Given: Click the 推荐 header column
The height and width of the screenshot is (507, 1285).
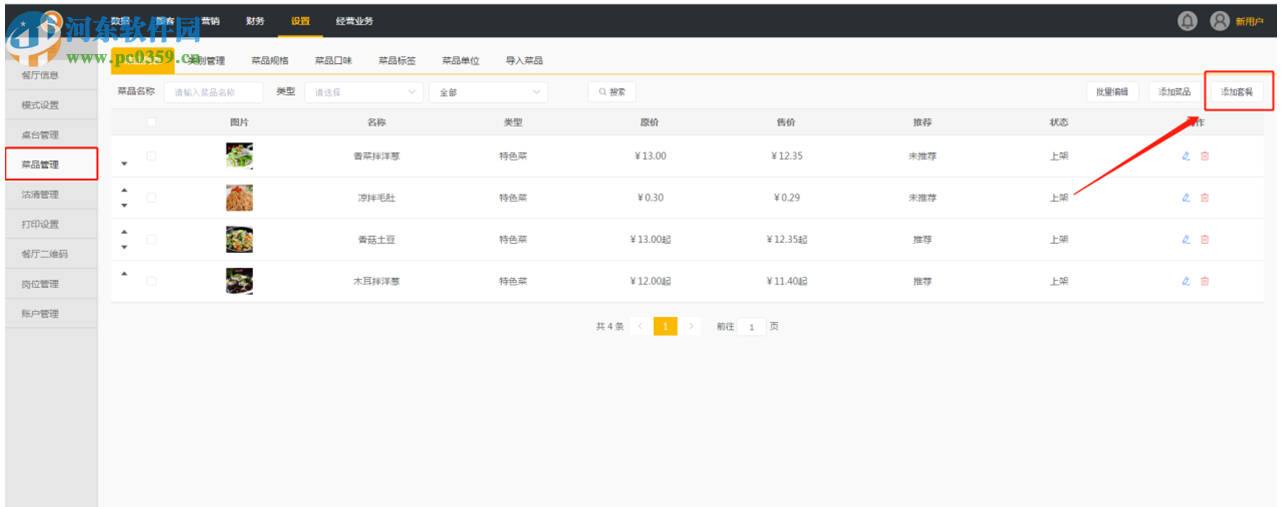Looking at the screenshot, I should (922, 123).
